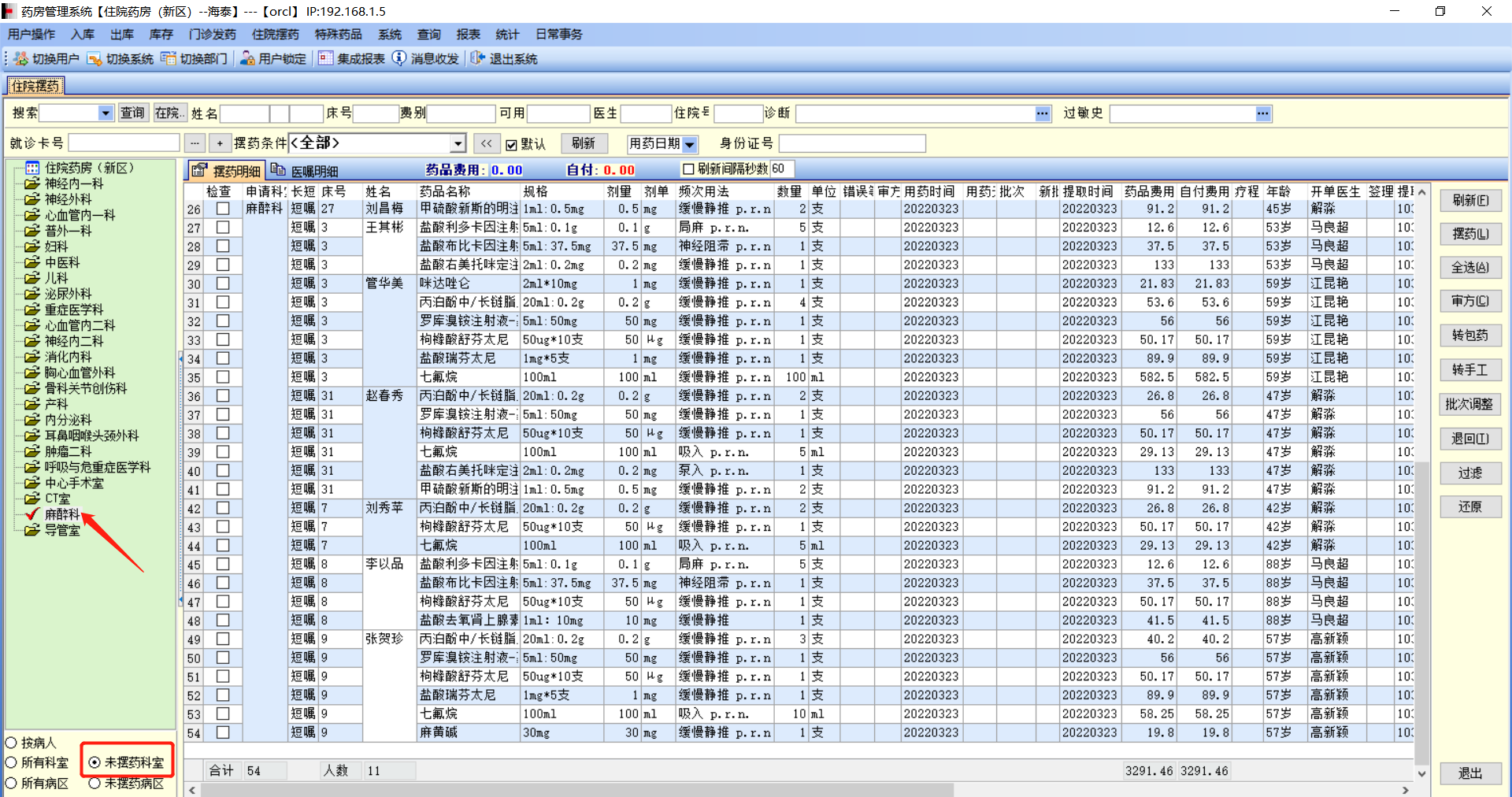Click the plus expander beside 就诊卡号

(x=220, y=143)
